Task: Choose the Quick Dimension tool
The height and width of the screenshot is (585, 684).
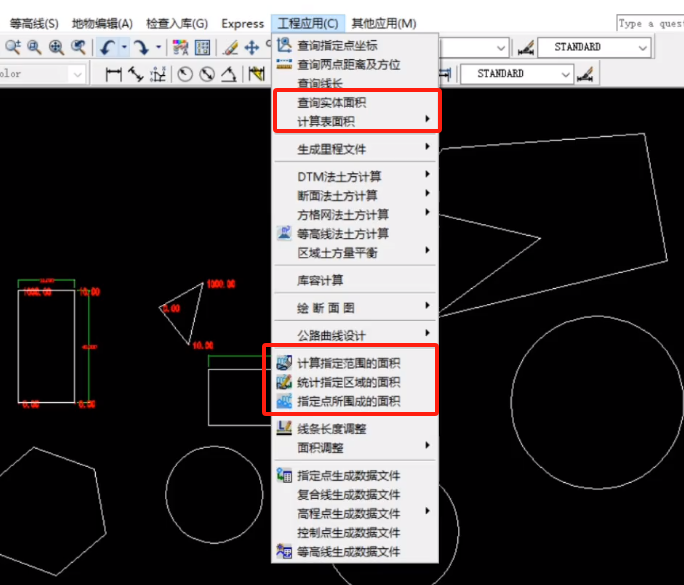Action: point(257,74)
